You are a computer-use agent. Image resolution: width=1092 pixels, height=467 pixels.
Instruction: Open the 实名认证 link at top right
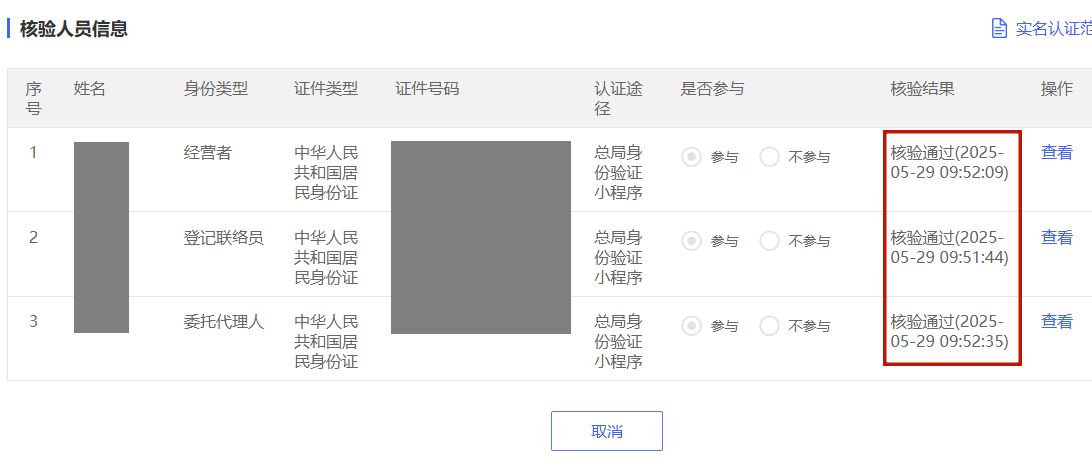click(x=1053, y=29)
